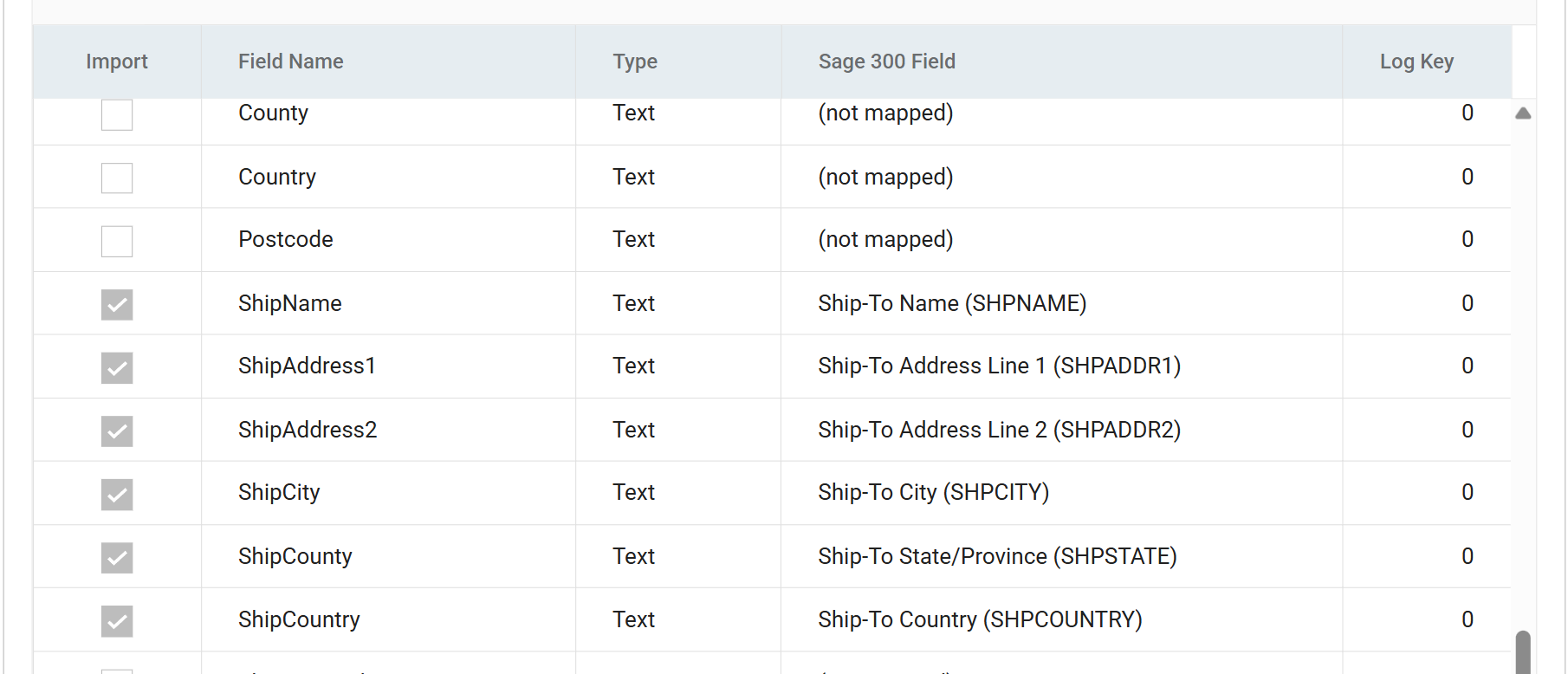Open Sage 300 mapping for Country row

click(x=1062, y=177)
